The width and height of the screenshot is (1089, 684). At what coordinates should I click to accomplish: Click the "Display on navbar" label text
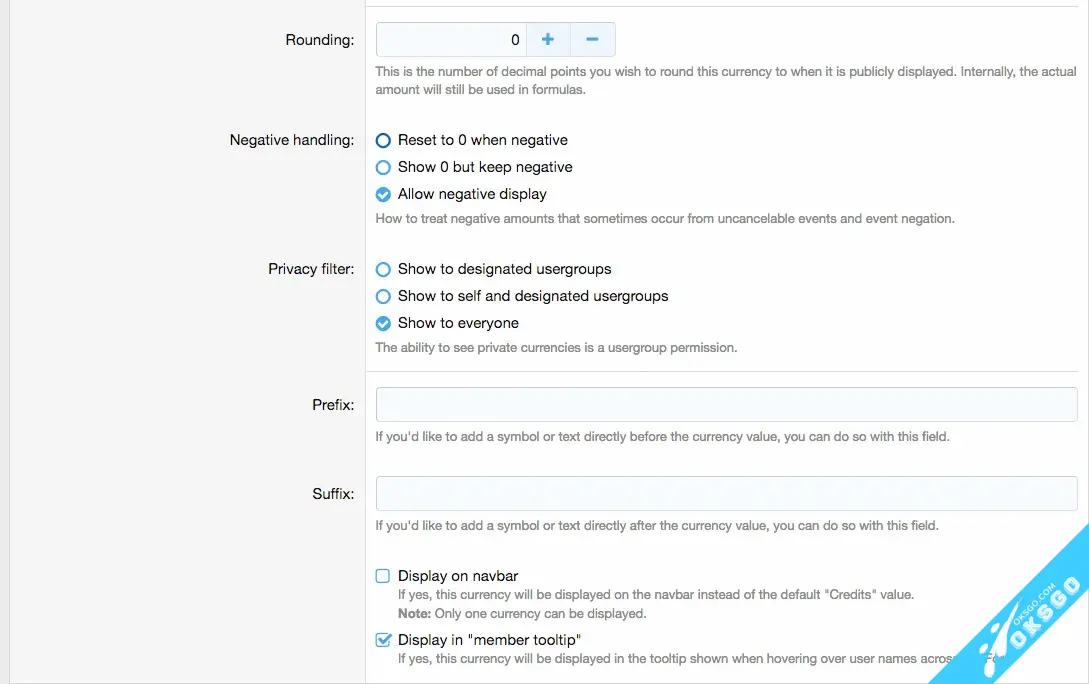(x=458, y=576)
